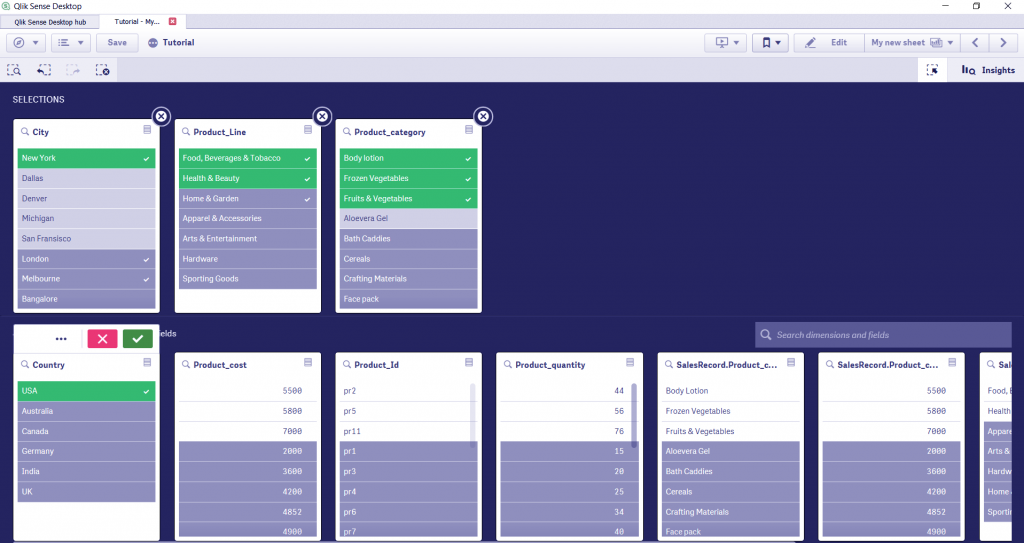Open the selections tool icon beside Insights
The image size is (1024, 543).
[933, 70]
